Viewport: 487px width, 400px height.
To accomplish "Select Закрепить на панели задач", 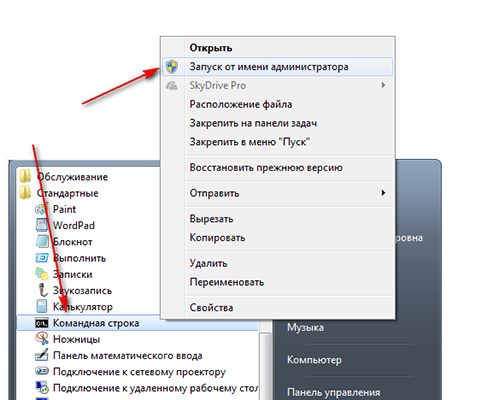I will (x=278, y=123).
